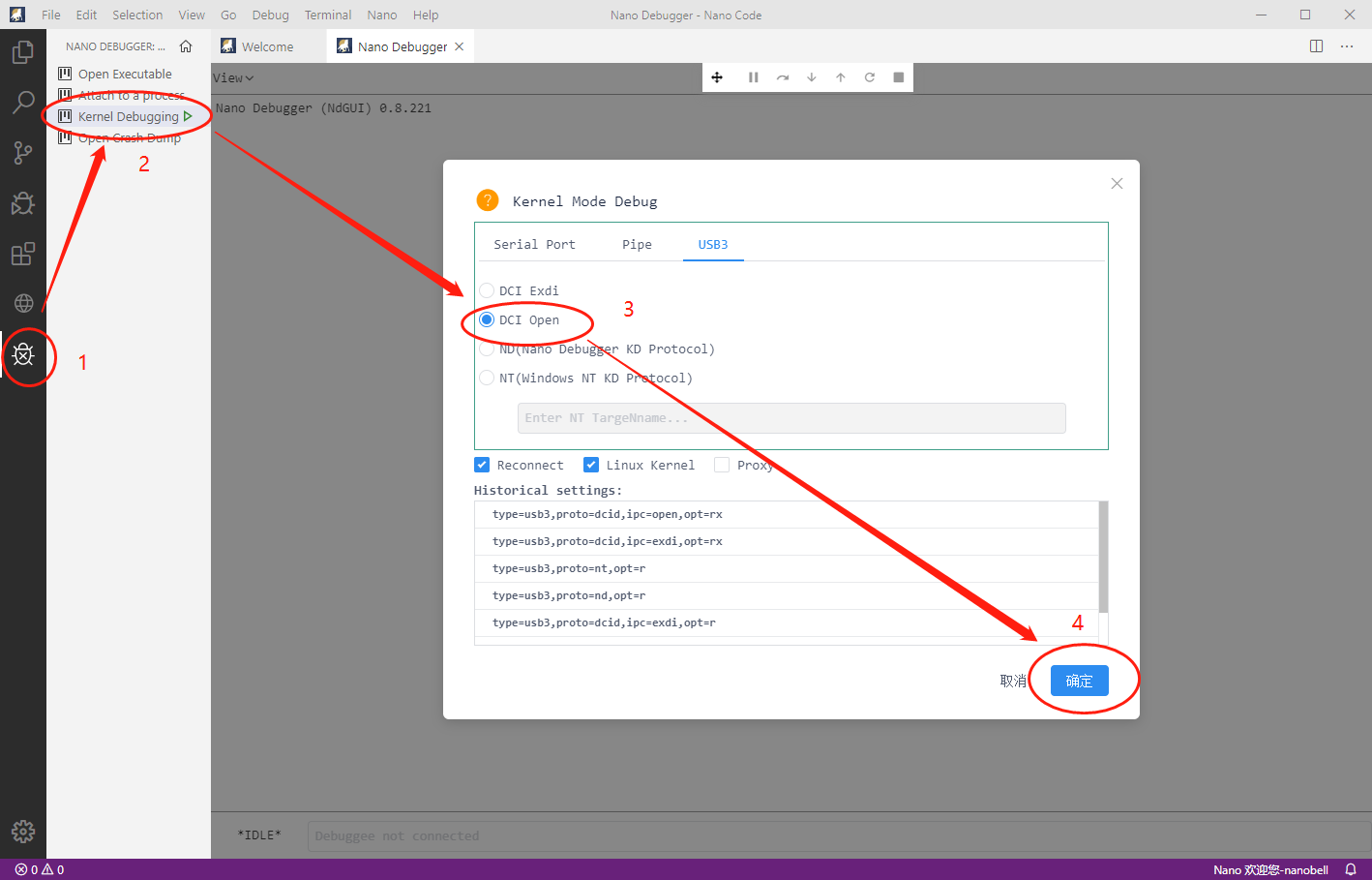Click the drag handle on the debug toolbar
Viewport: 1372px width, 880px height.
coord(717,77)
